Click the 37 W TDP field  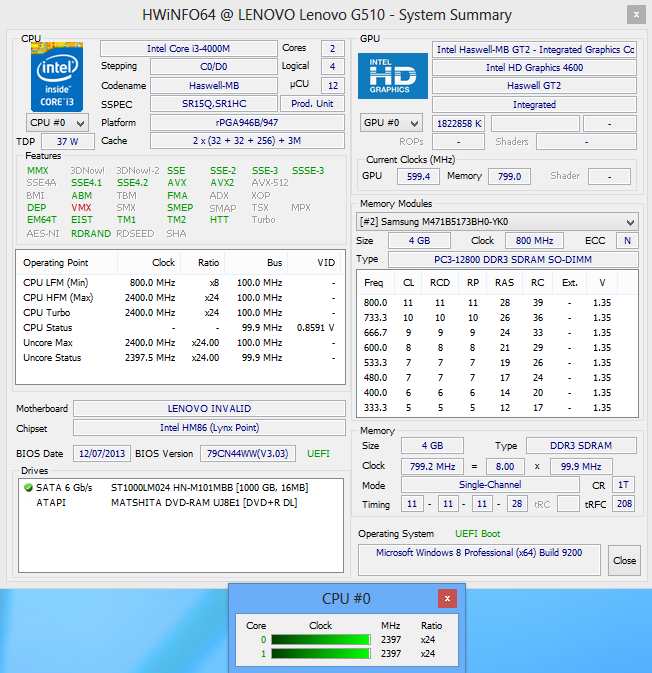(x=68, y=141)
